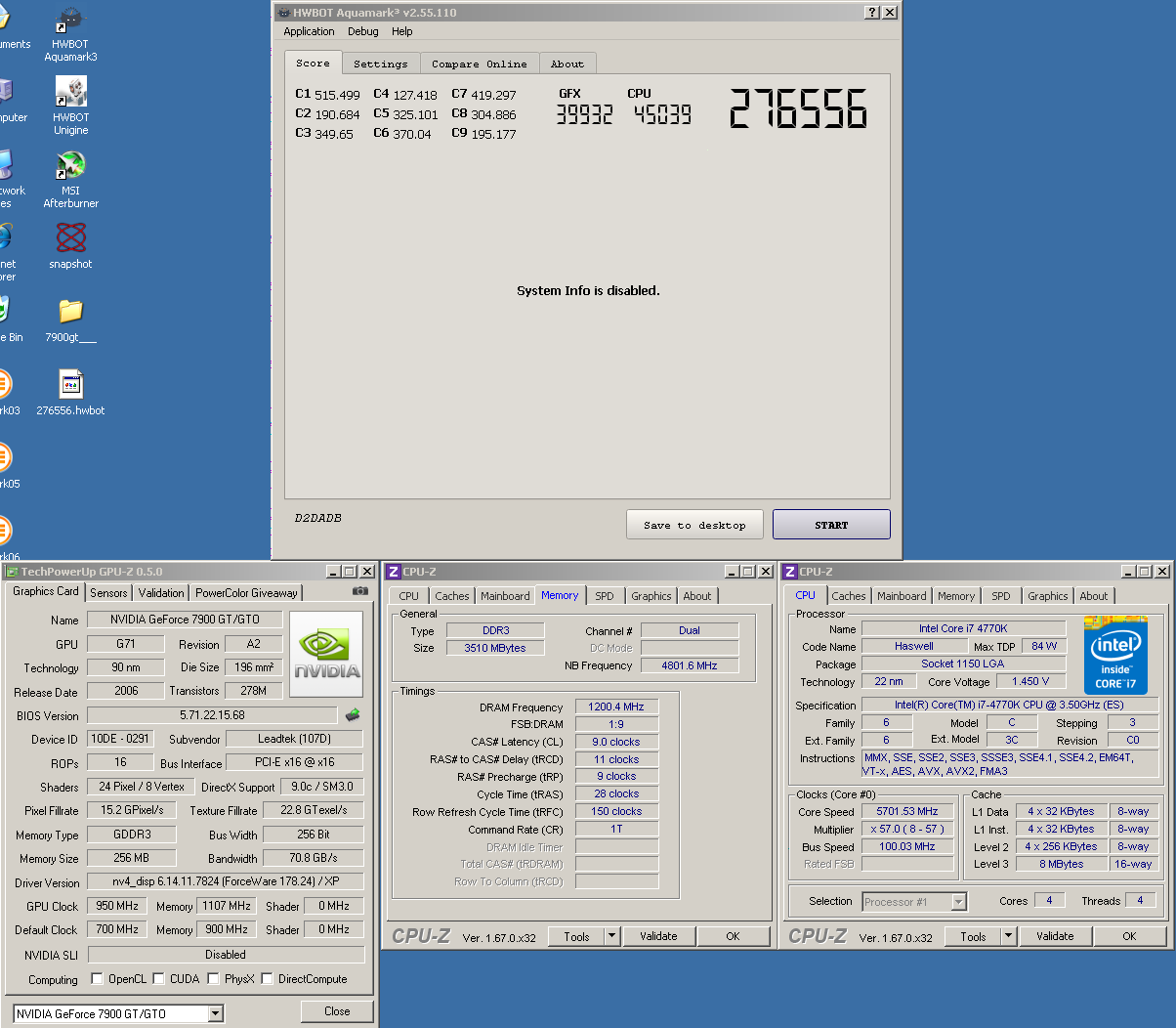Open the Application menu in Aquamark3

309,31
